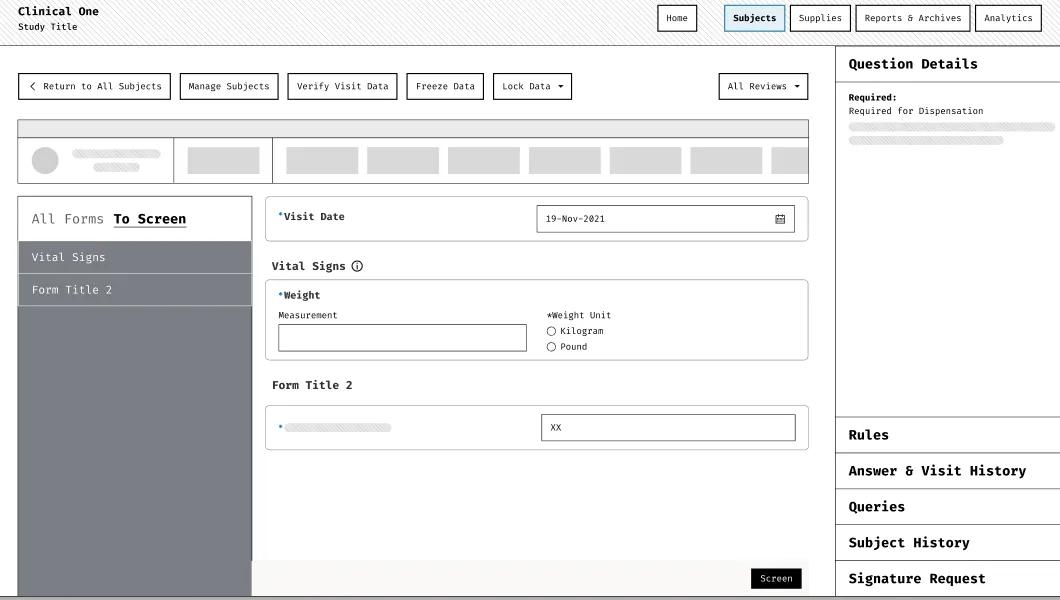
Task: Select the Kilogram weight unit
Action: click(x=551, y=331)
